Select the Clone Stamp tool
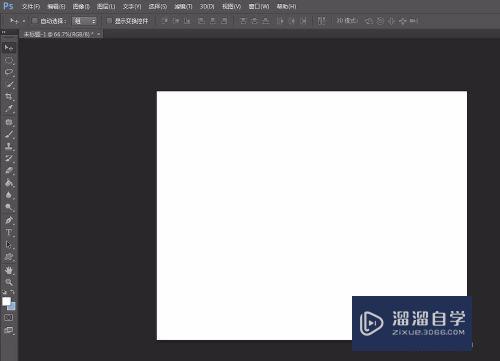 pos(9,146)
